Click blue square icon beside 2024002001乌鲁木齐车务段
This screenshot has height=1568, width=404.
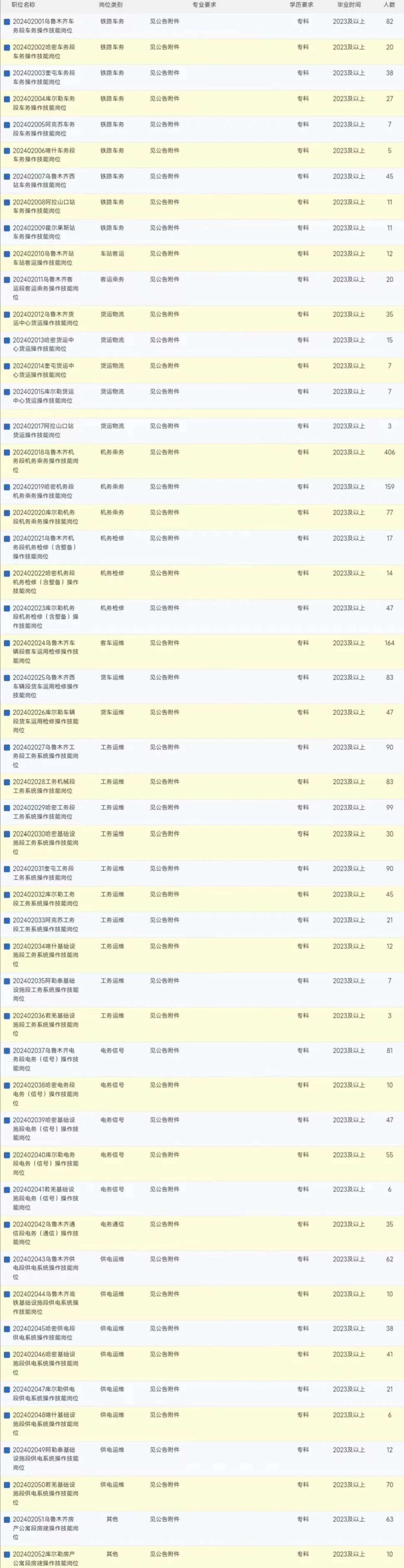pyautogui.click(x=7, y=21)
